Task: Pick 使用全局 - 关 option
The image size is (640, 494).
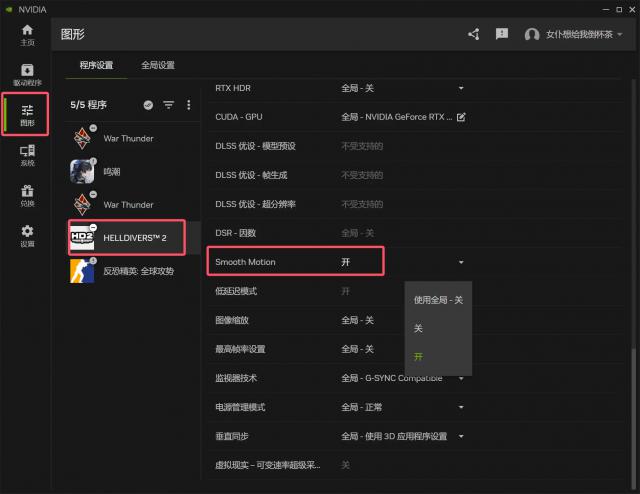Action: pos(438,300)
